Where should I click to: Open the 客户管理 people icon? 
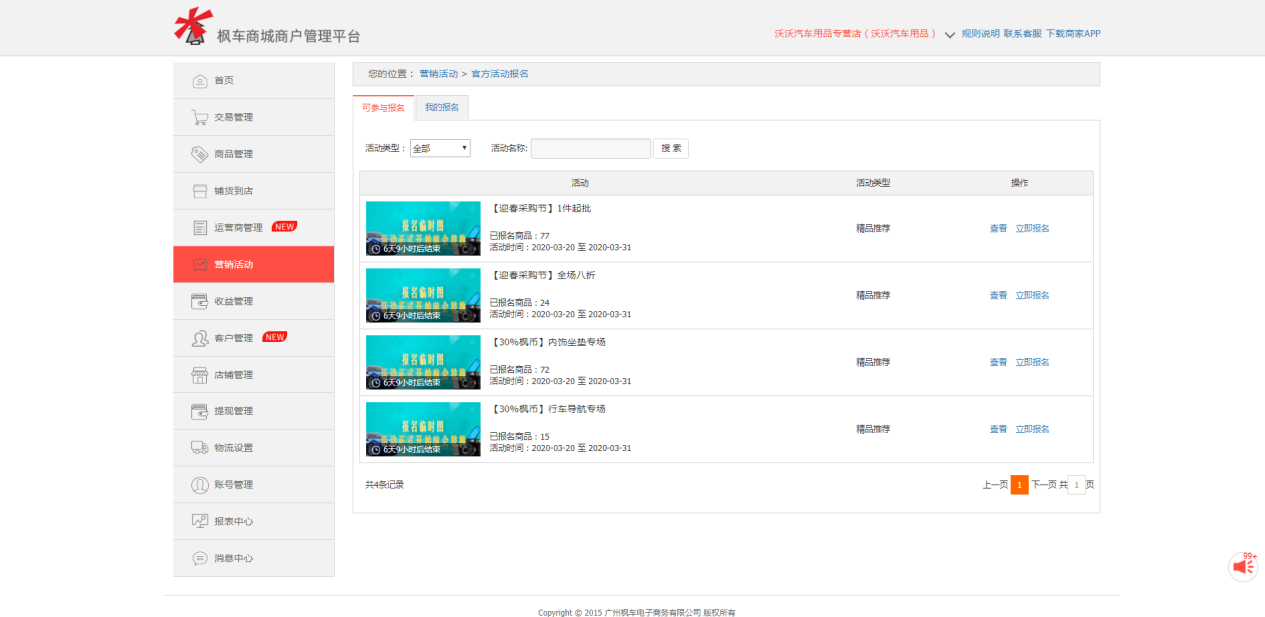[199, 338]
